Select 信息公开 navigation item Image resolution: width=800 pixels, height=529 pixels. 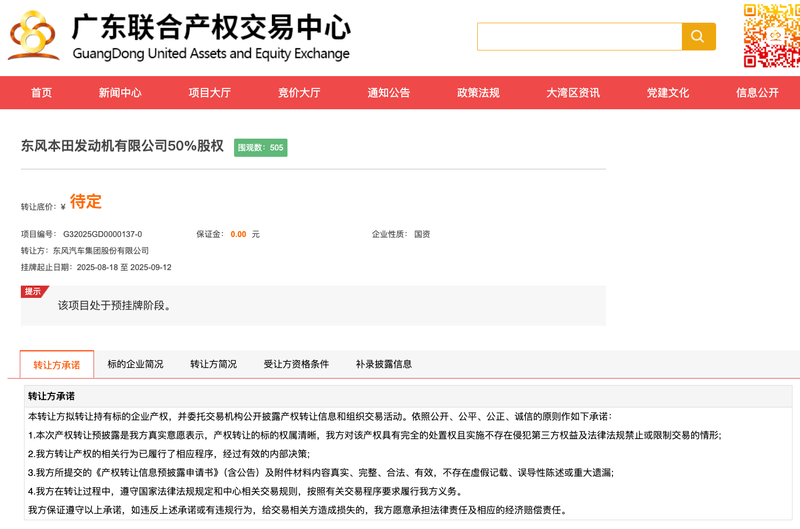[757, 93]
